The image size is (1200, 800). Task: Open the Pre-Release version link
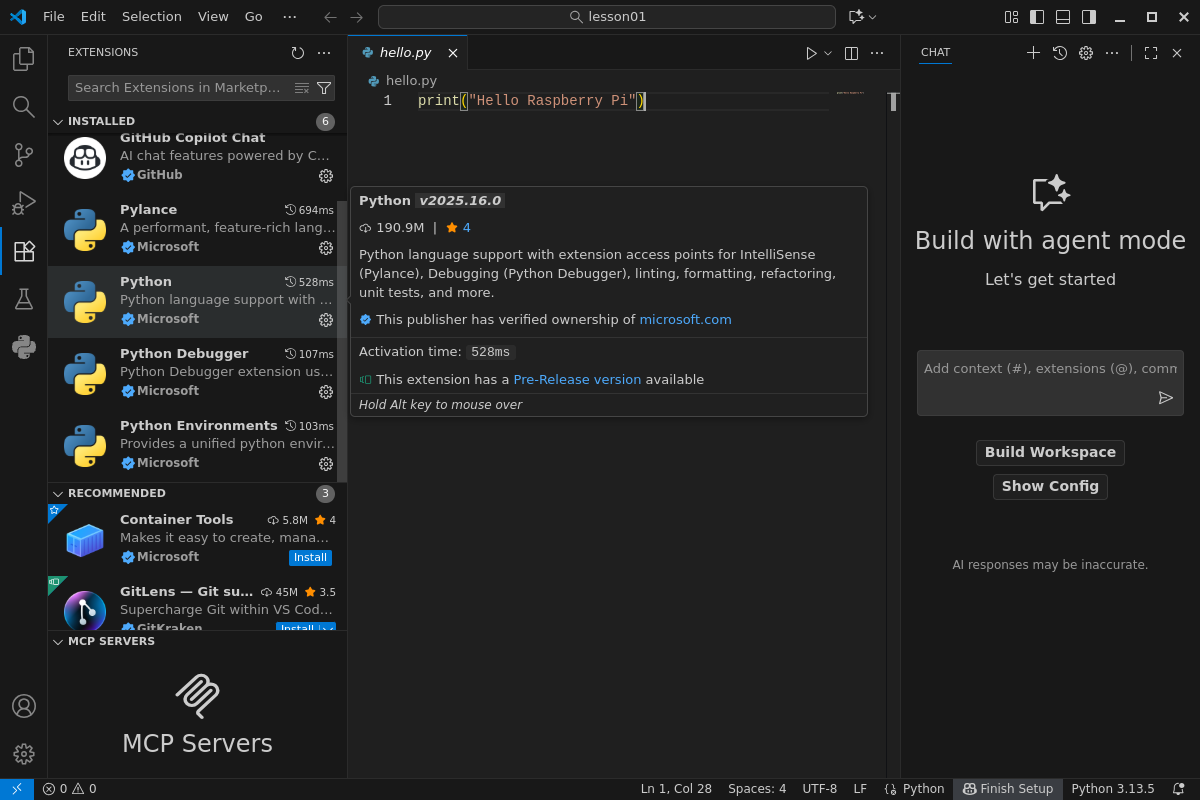coord(577,380)
